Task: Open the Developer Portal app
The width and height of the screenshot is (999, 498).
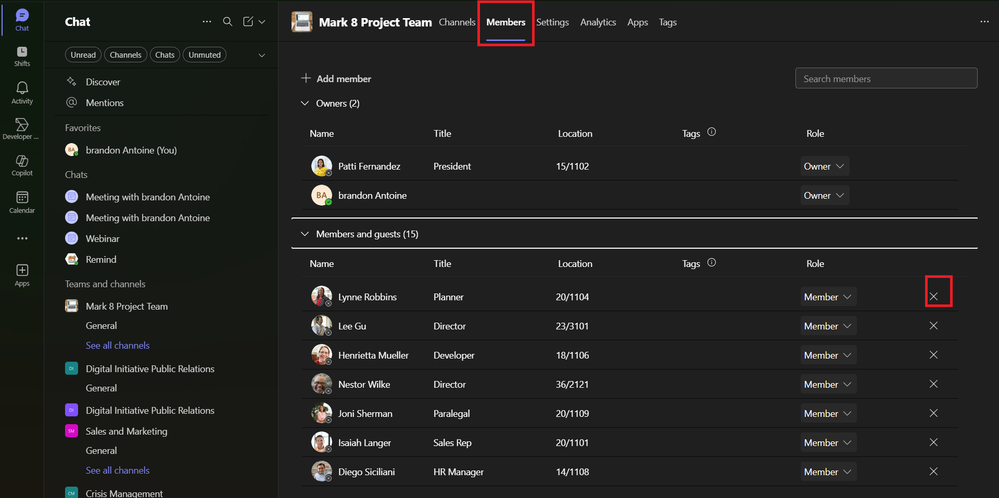Action: [x=22, y=129]
